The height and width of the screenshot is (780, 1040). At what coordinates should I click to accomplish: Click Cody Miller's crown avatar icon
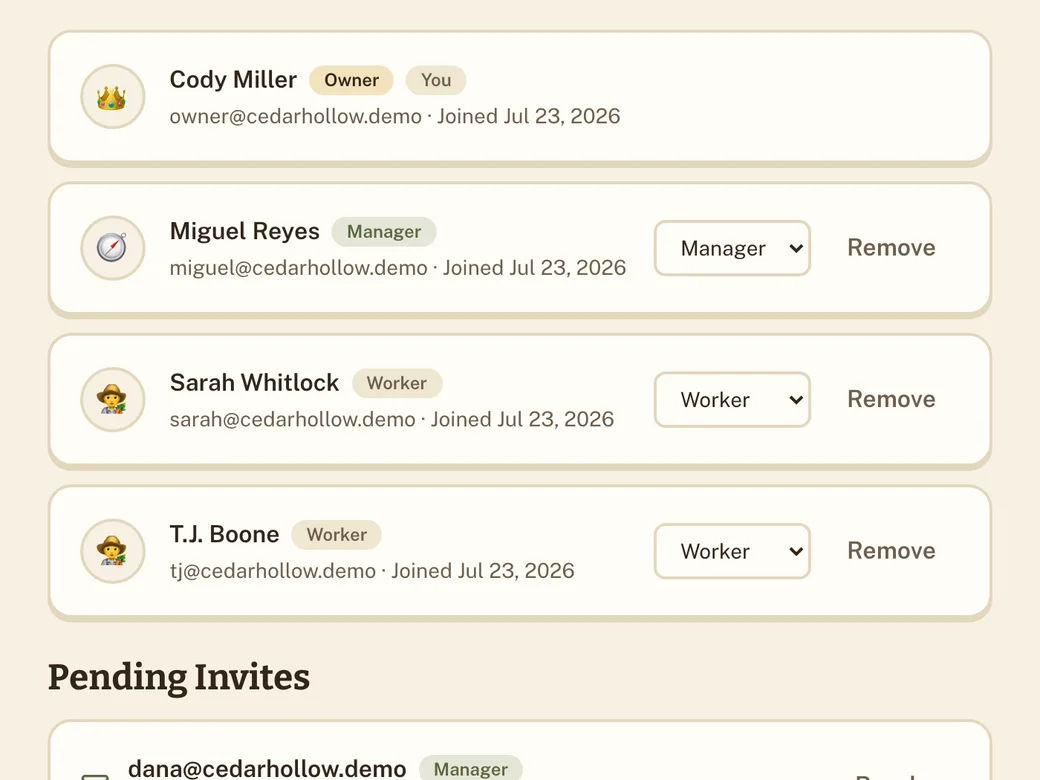(112, 97)
